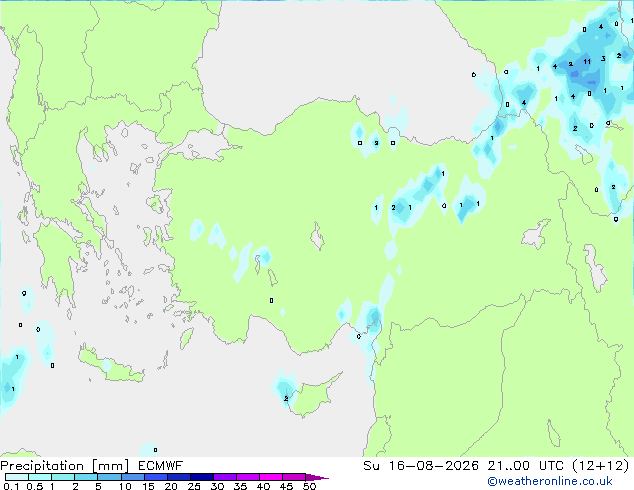Click the 15–20 mm legend color box
This screenshot has height=490, width=634.
coord(156,477)
